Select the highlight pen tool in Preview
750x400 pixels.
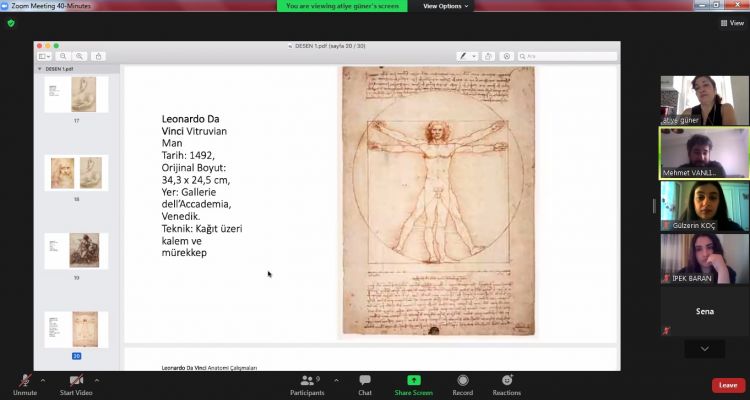pos(463,56)
